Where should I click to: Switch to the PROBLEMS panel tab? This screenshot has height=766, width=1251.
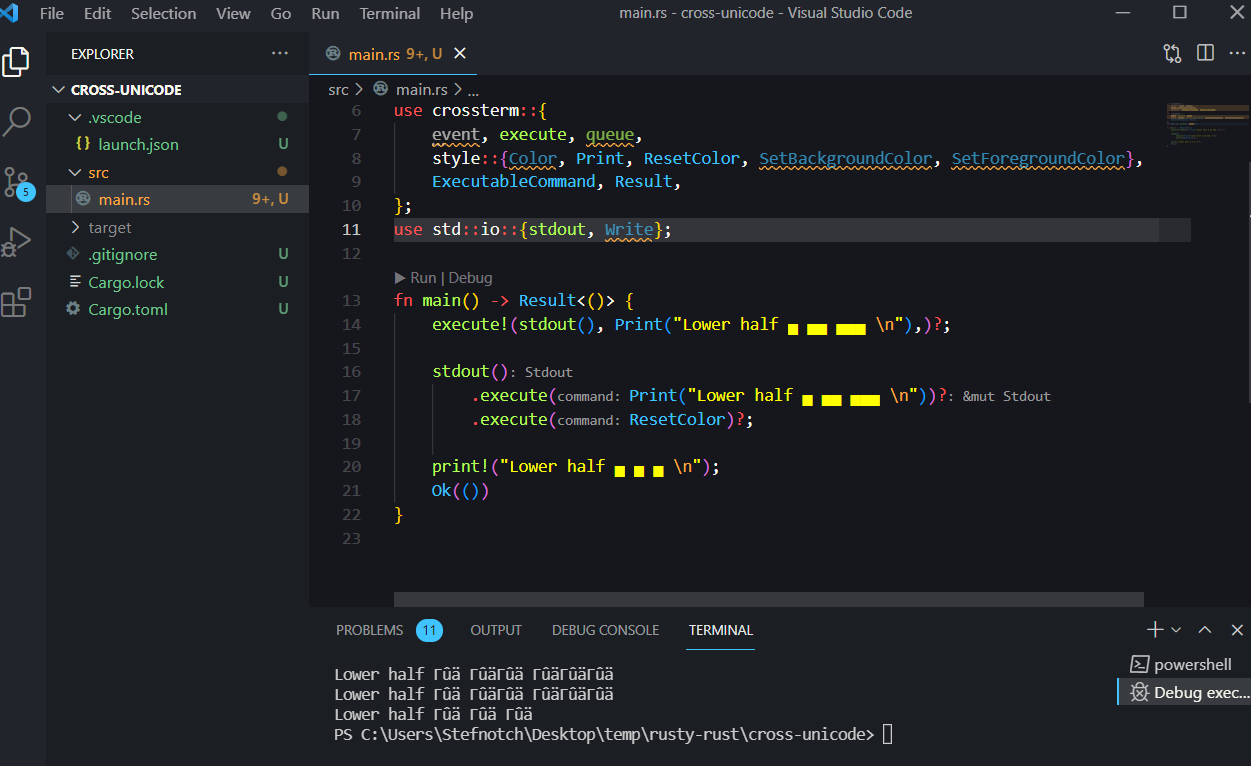click(370, 630)
